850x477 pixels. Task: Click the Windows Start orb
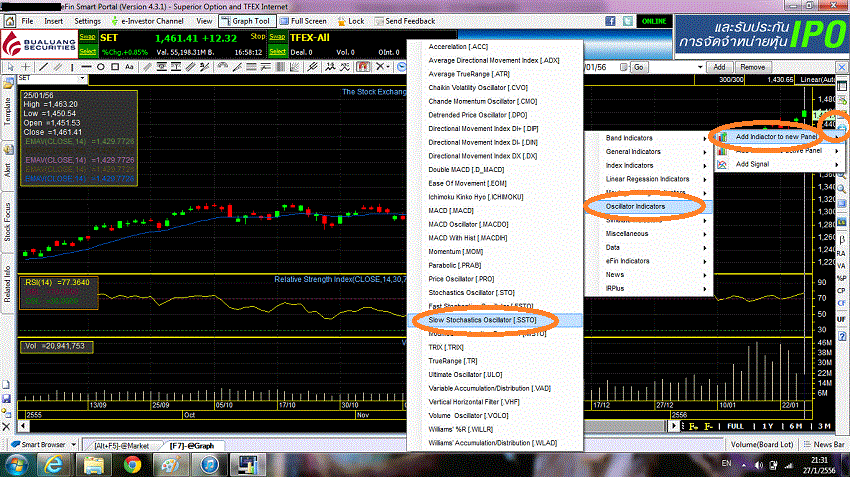click(16, 465)
